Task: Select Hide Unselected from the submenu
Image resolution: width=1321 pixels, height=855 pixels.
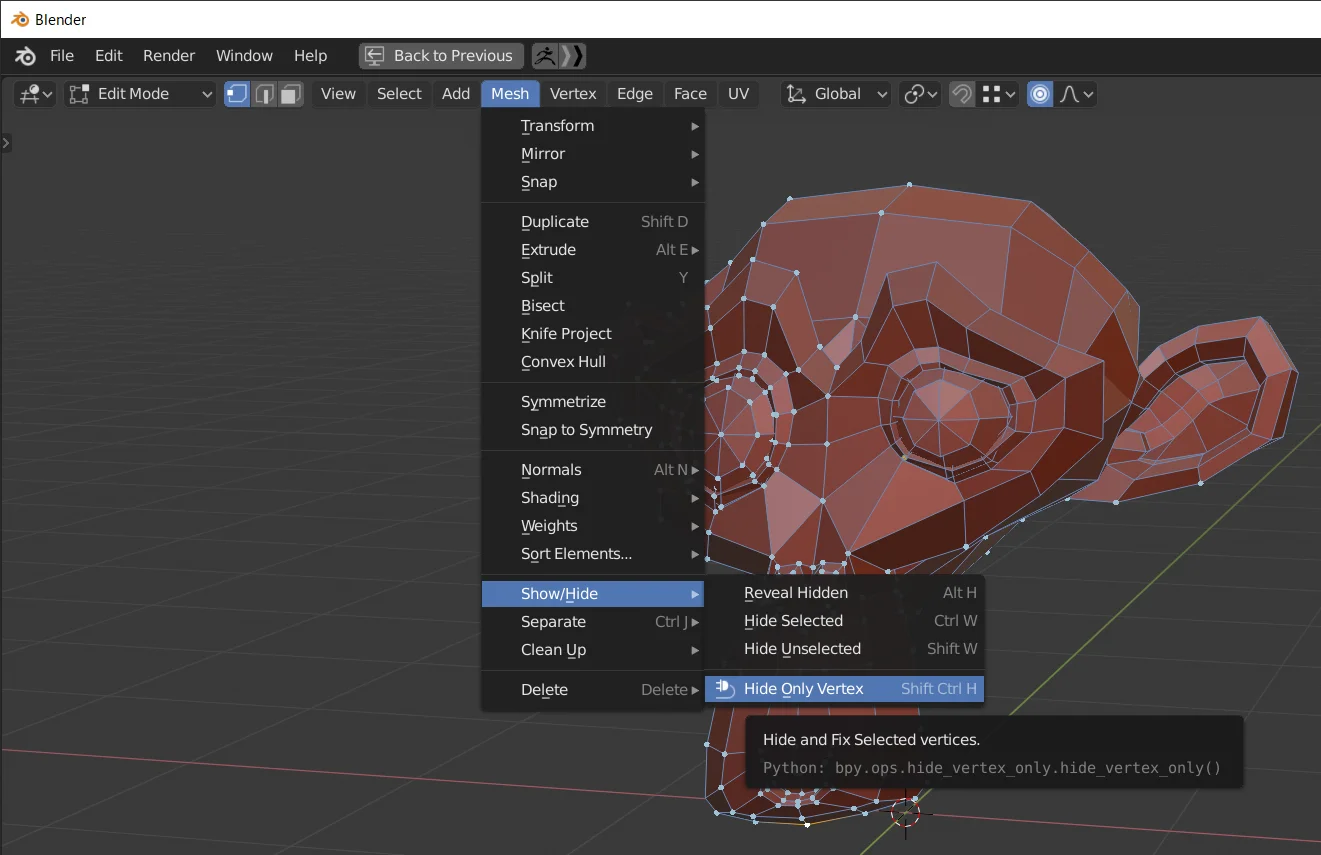Action: tap(802, 648)
